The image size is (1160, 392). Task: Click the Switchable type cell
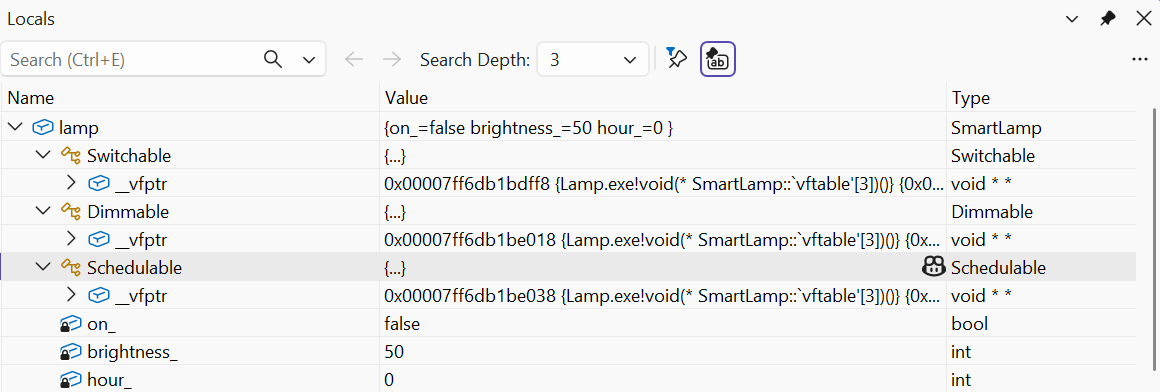click(x=993, y=156)
